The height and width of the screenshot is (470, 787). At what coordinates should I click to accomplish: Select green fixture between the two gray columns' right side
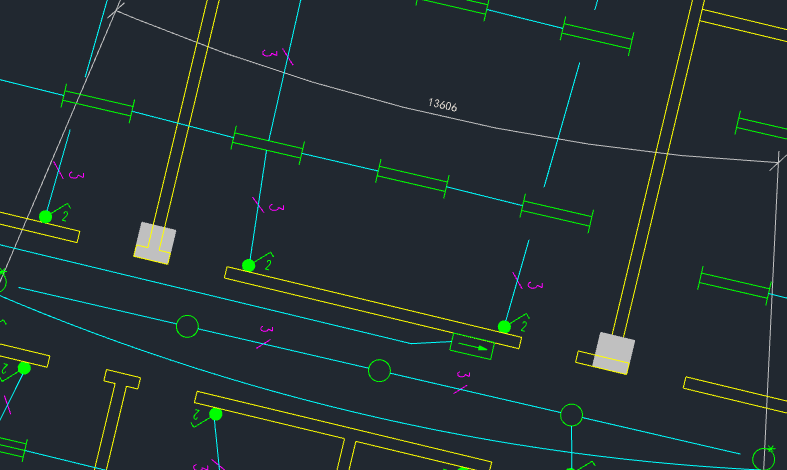click(x=557, y=212)
